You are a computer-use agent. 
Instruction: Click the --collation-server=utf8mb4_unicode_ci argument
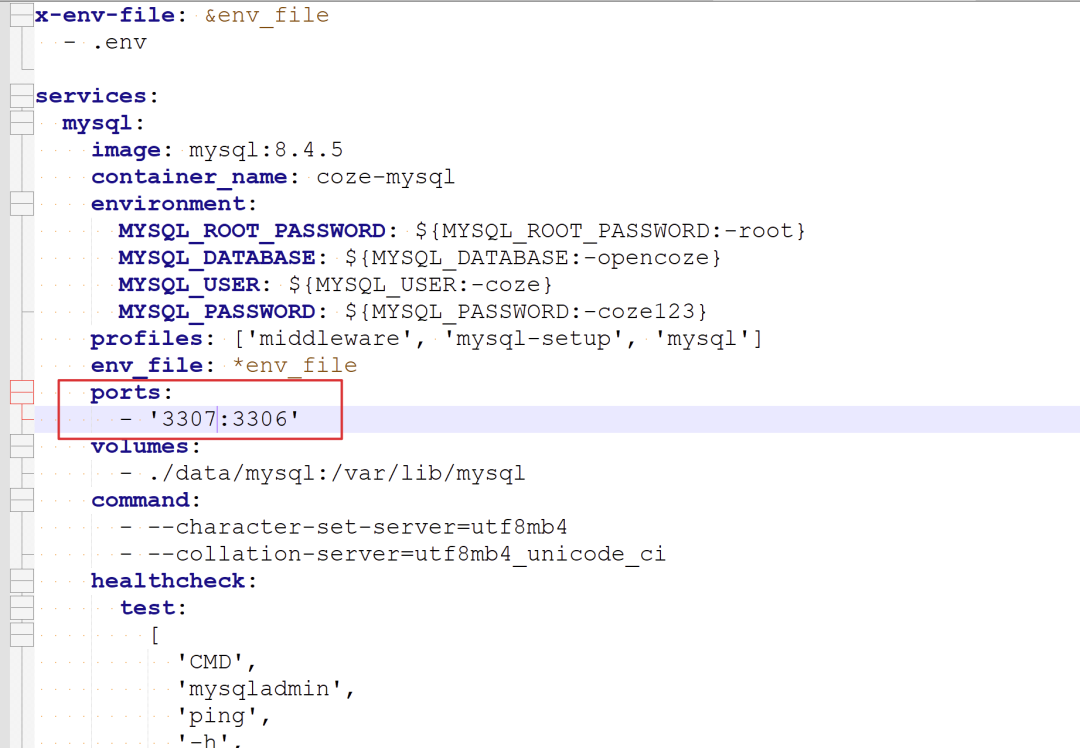click(x=407, y=554)
